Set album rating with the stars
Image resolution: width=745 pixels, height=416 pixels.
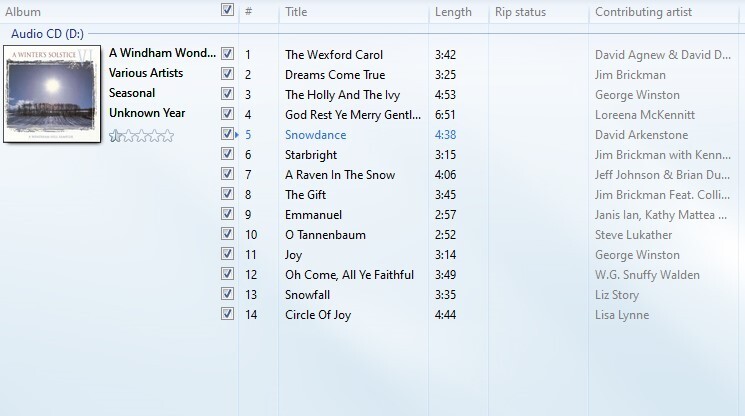(x=142, y=136)
